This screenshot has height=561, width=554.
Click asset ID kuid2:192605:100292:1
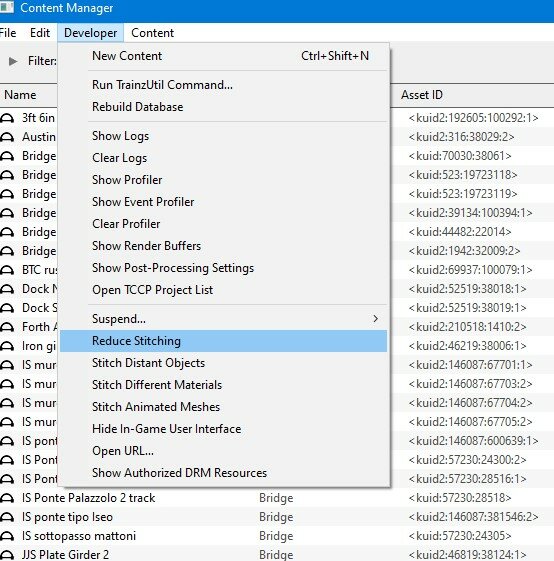473,118
